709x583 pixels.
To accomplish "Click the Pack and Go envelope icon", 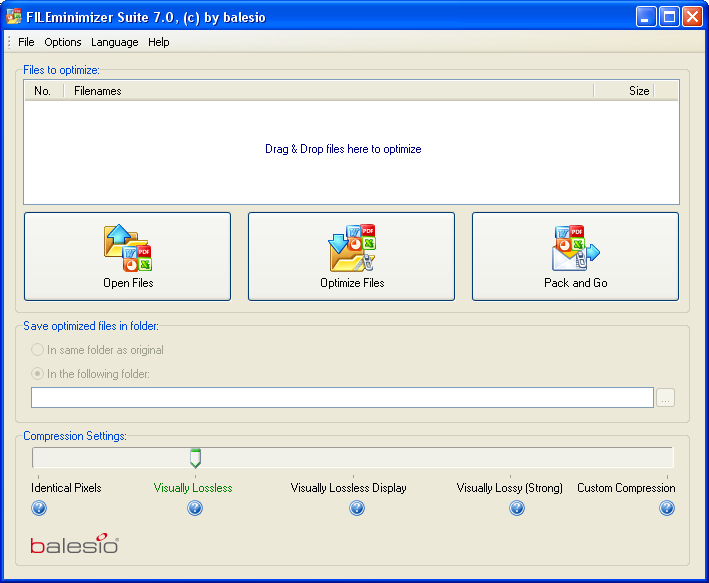I will point(576,248).
